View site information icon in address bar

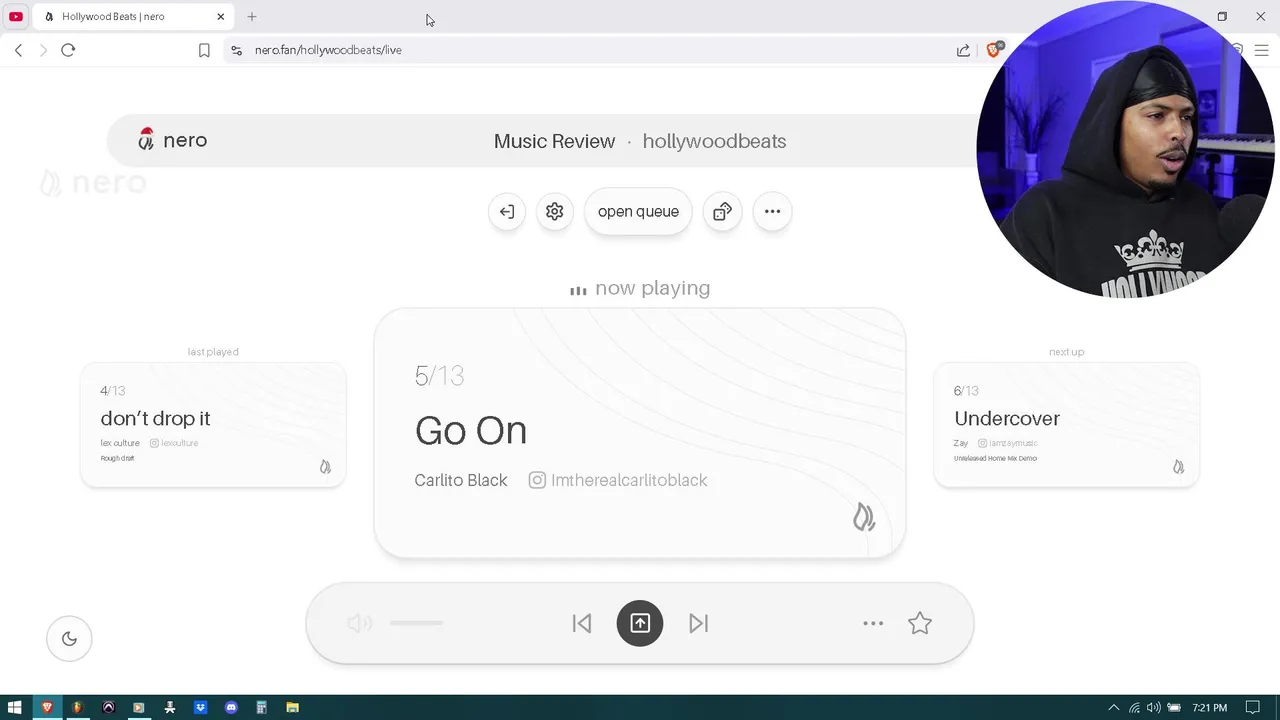(x=236, y=50)
